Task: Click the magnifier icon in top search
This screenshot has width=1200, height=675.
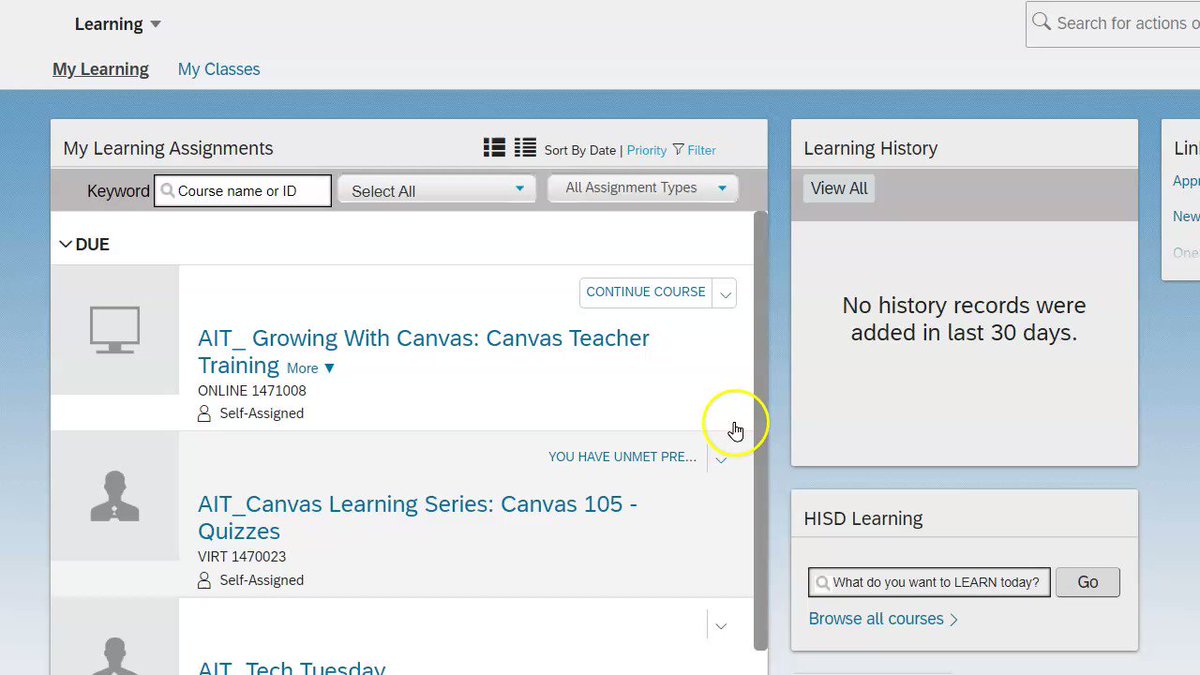Action: coord(1041,21)
